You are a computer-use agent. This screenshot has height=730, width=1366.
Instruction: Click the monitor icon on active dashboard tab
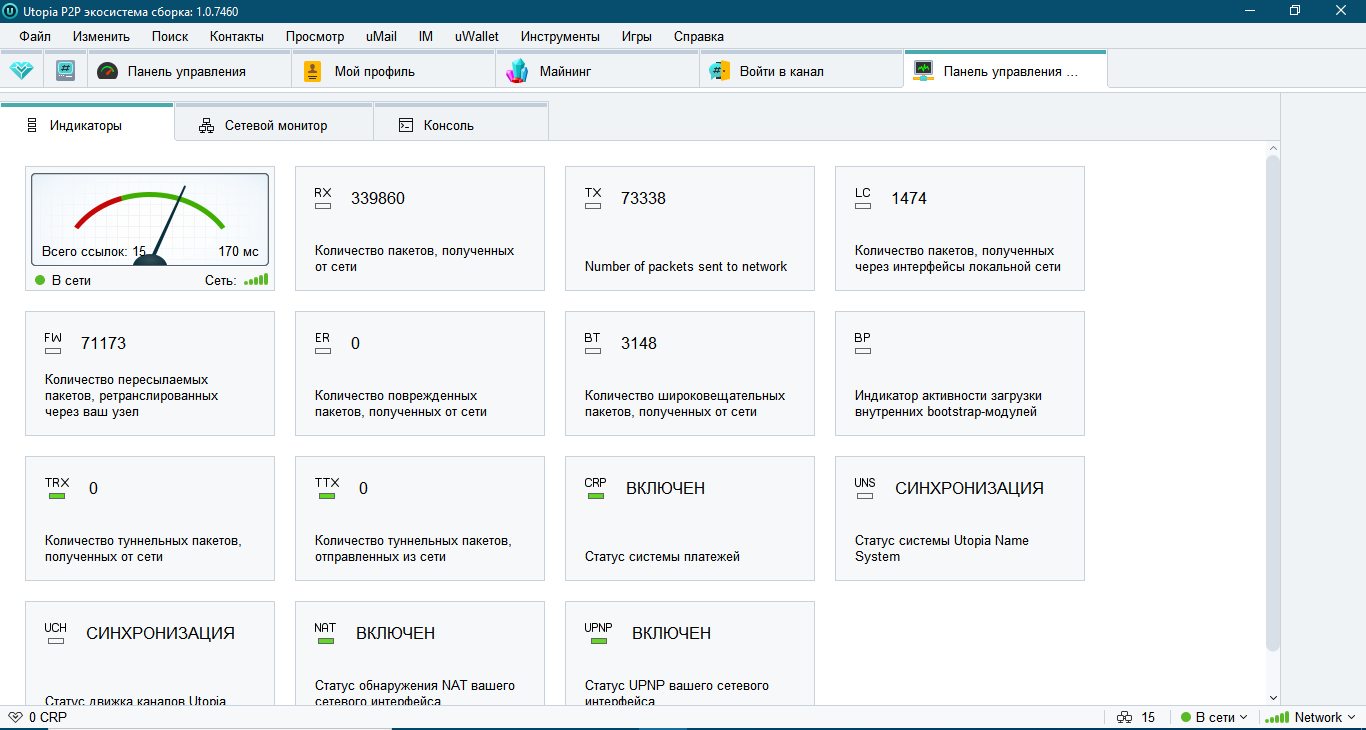click(x=924, y=71)
